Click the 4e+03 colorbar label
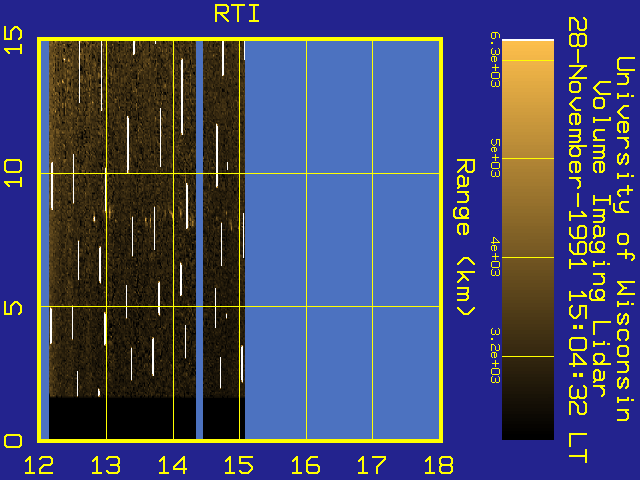The width and height of the screenshot is (640, 480). tap(495, 258)
